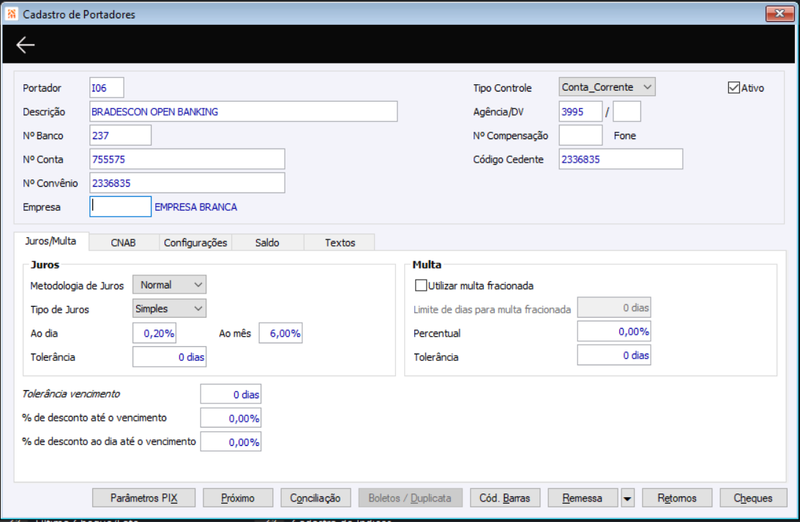Click the Tolerância vencimento field
Screen dimensions: 800x522
pyautogui.click(x=231, y=394)
